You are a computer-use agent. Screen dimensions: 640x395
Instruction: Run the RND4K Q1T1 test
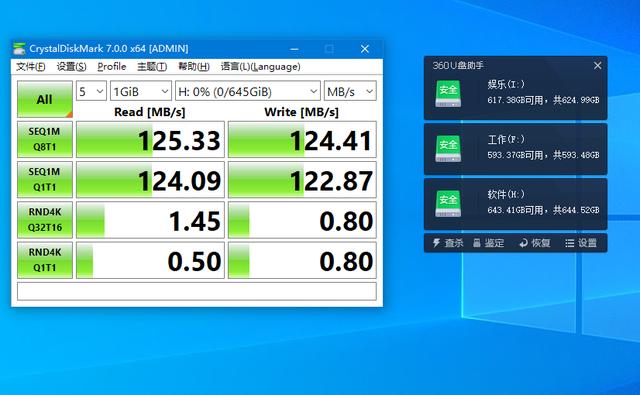point(45,260)
